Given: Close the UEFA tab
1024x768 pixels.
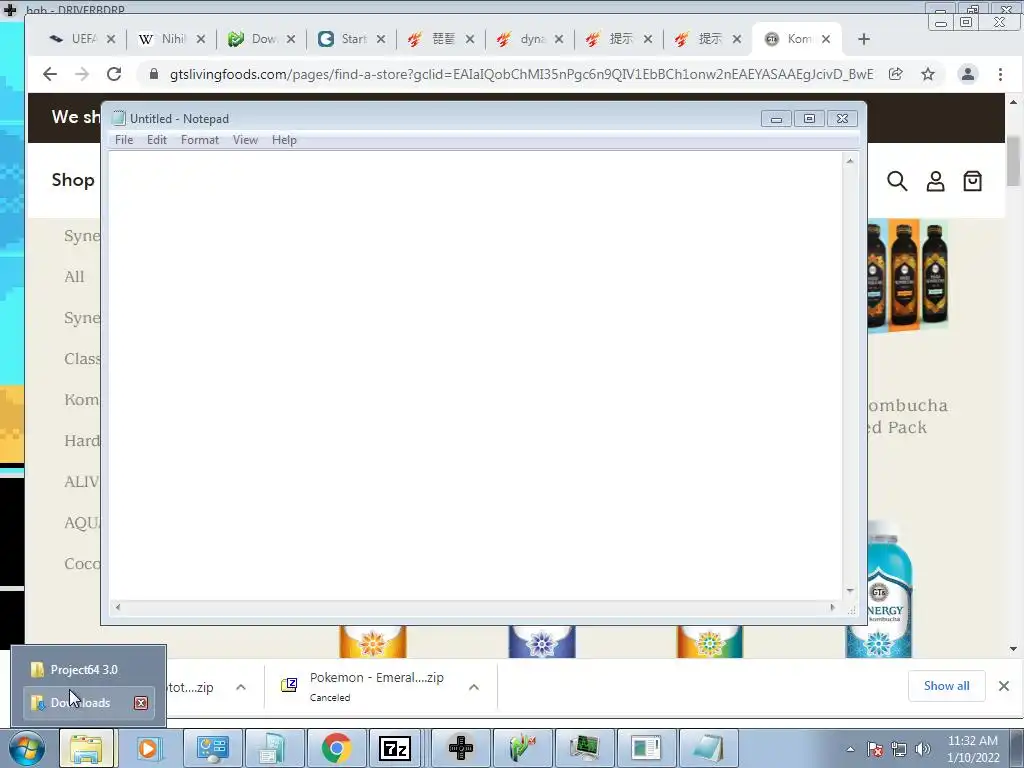Looking at the screenshot, I should (111, 39).
